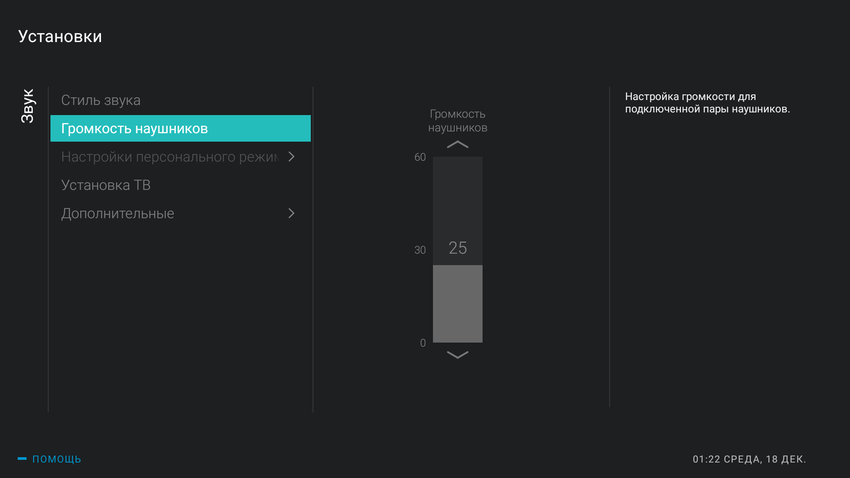Decrease headphone volume with the down arrow
Image resolution: width=850 pixels, height=478 pixels.
pos(457,355)
